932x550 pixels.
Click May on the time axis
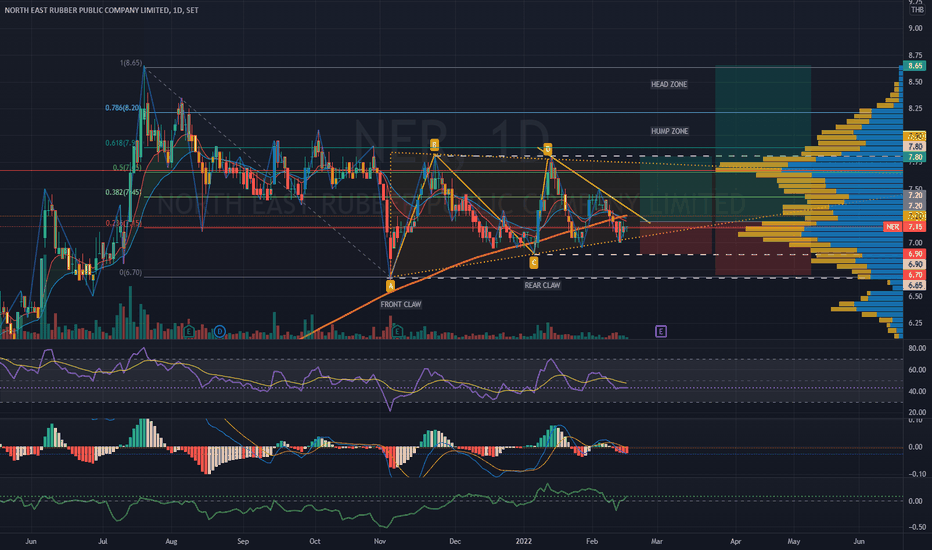tap(794, 541)
